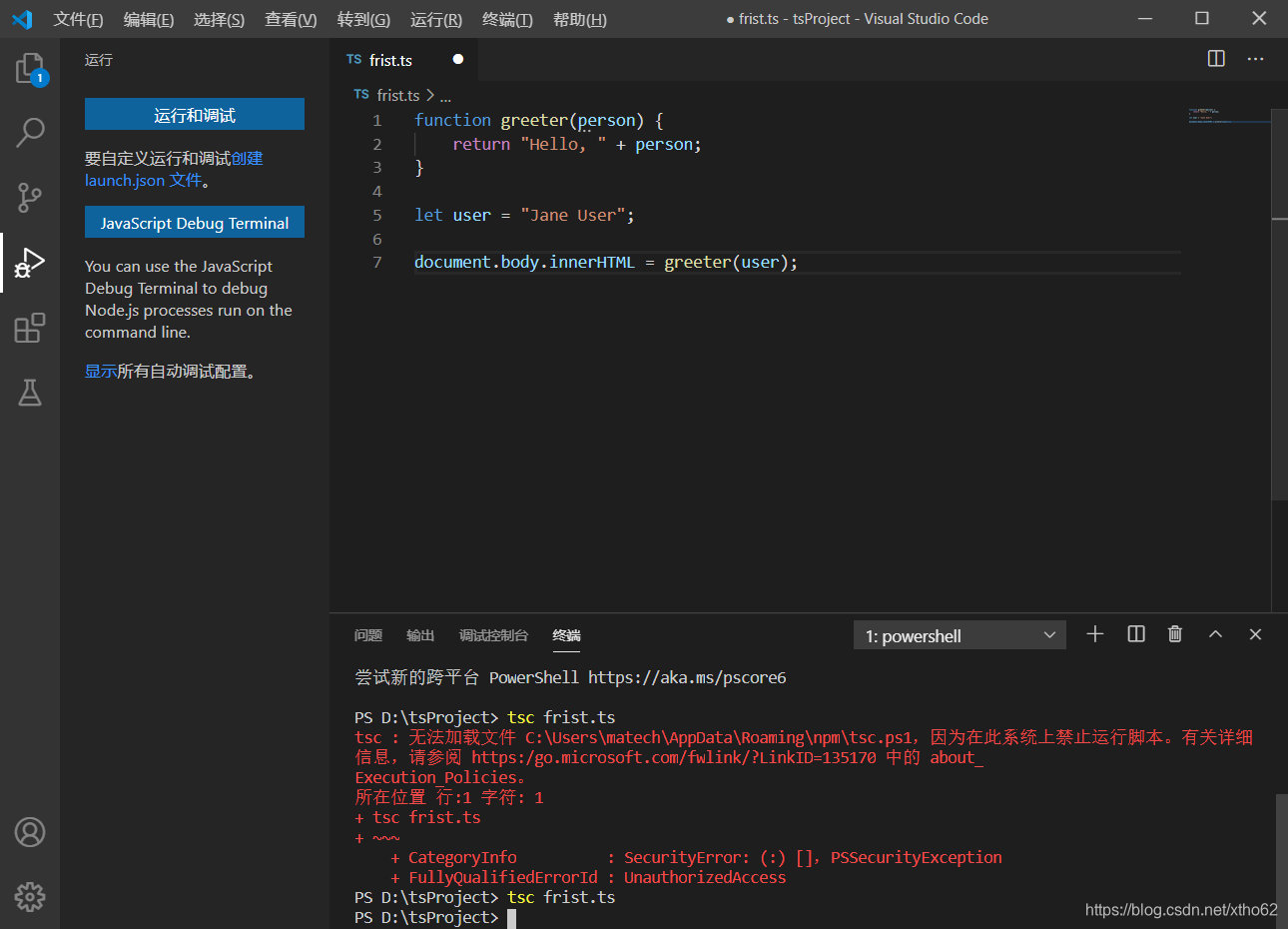This screenshot has width=1288, height=929.
Task: Click the https://aka.ms/pscore6 terminal link
Action: pyautogui.click(x=687, y=677)
